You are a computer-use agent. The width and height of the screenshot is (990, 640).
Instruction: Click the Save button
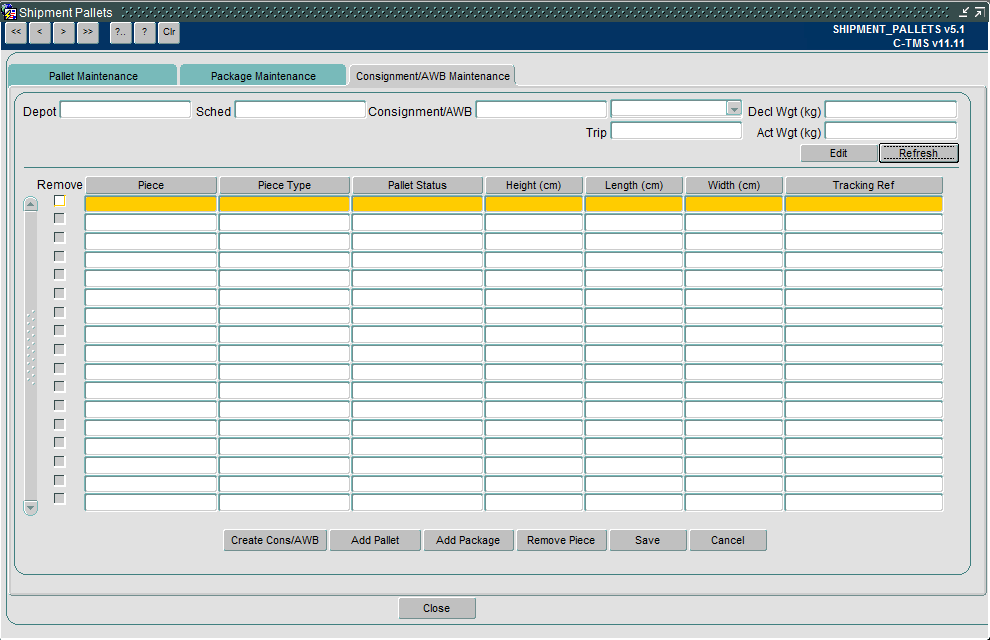(648, 540)
